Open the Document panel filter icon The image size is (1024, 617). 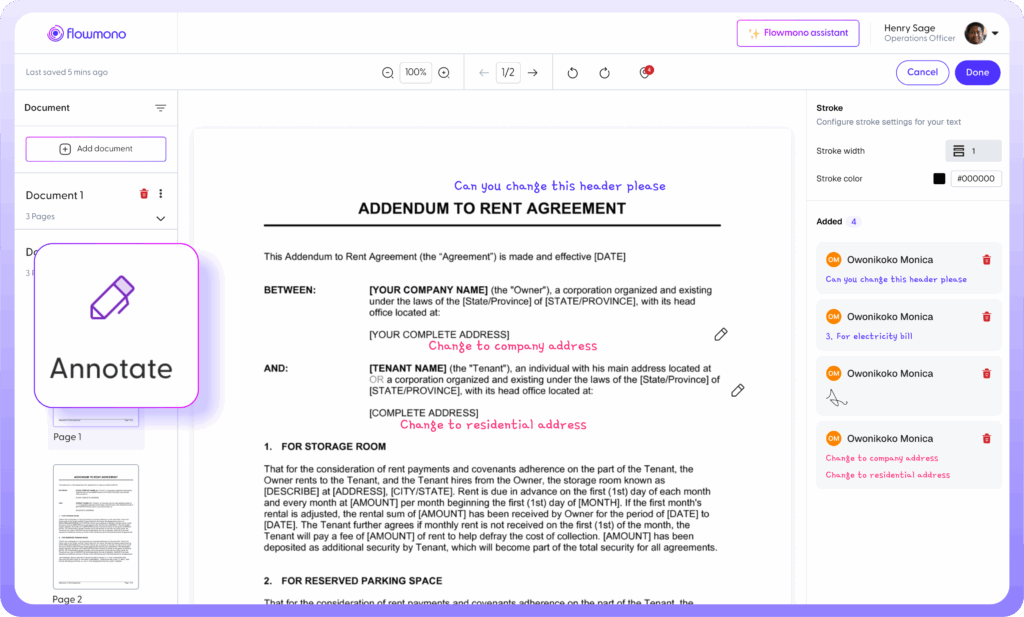(x=160, y=108)
